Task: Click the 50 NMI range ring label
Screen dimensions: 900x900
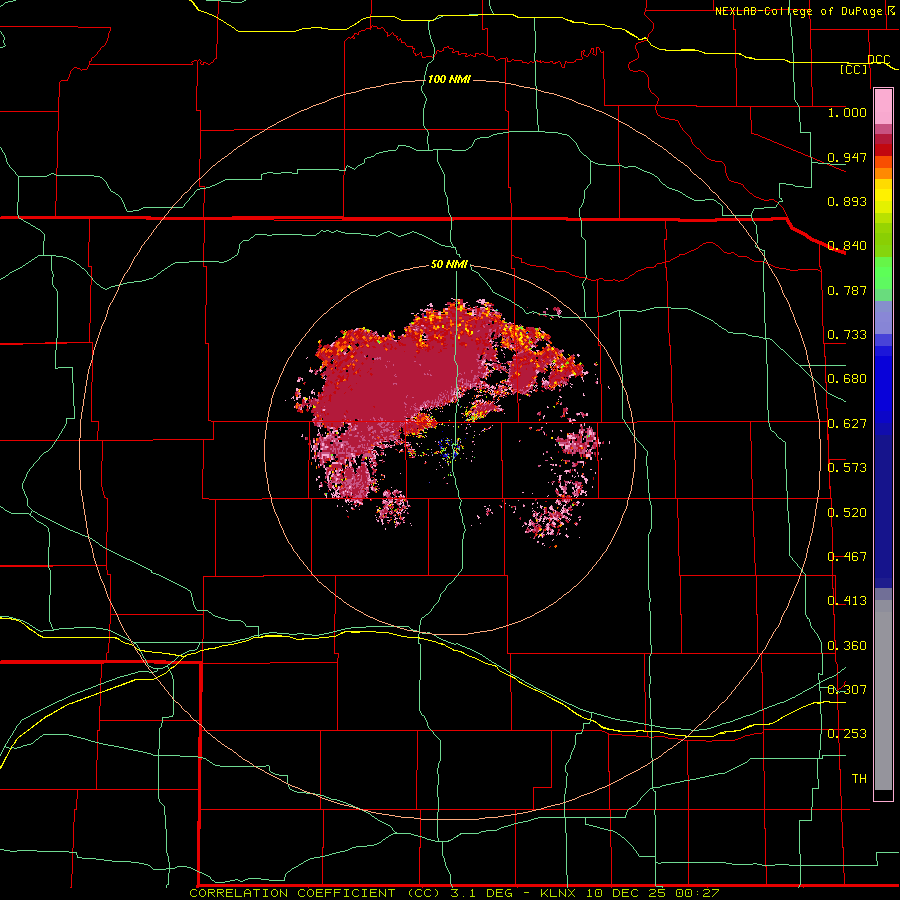Action: (449, 265)
